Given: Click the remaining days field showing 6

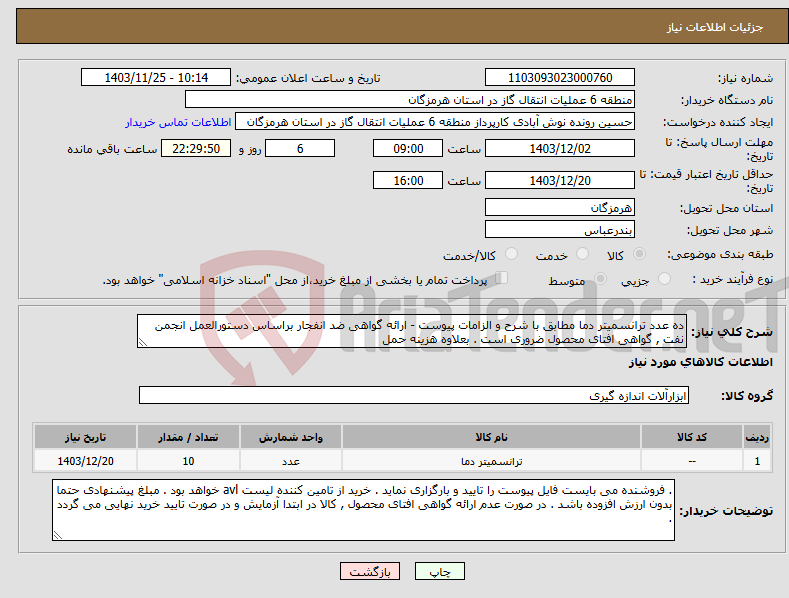Looking at the screenshot, I should point(300,148).
